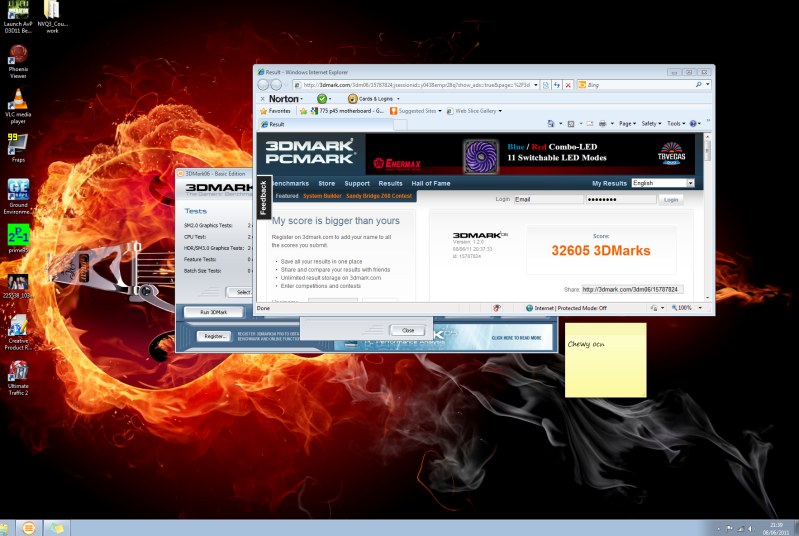Click the Compatibility View icon in address bar
The width and height of the screenshot is (799, 536).
pyautogui.click(x=546, y=85)
